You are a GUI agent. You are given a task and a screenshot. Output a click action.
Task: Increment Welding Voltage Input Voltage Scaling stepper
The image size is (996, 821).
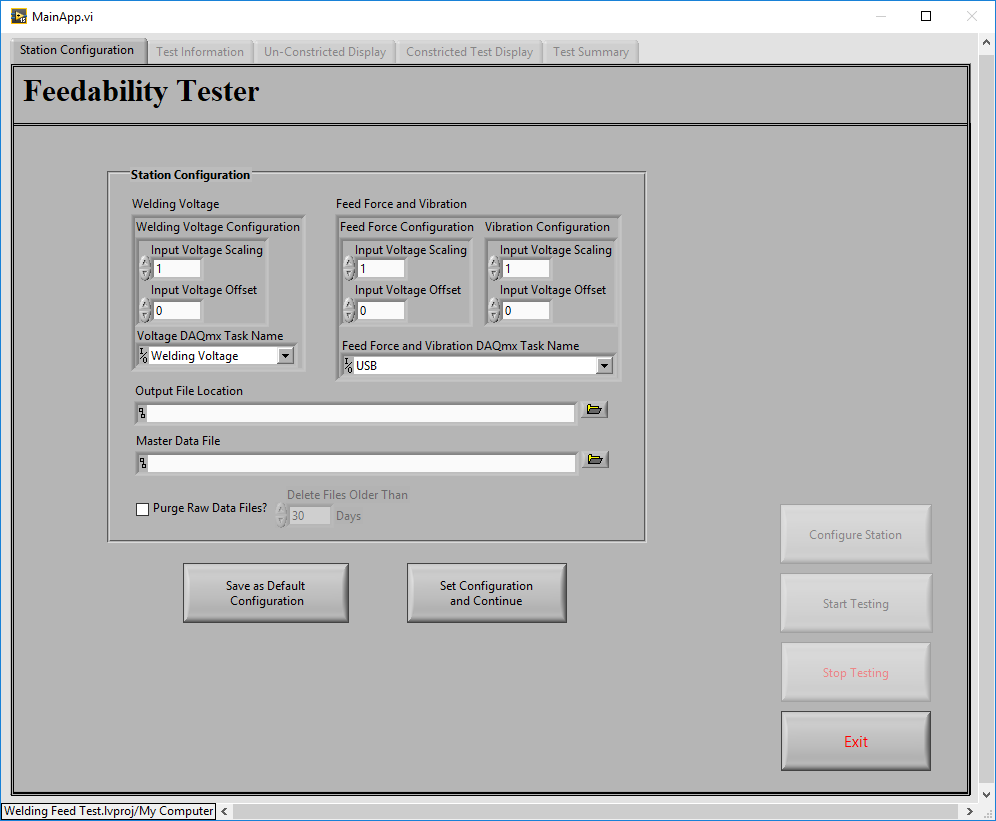point(145,263)
